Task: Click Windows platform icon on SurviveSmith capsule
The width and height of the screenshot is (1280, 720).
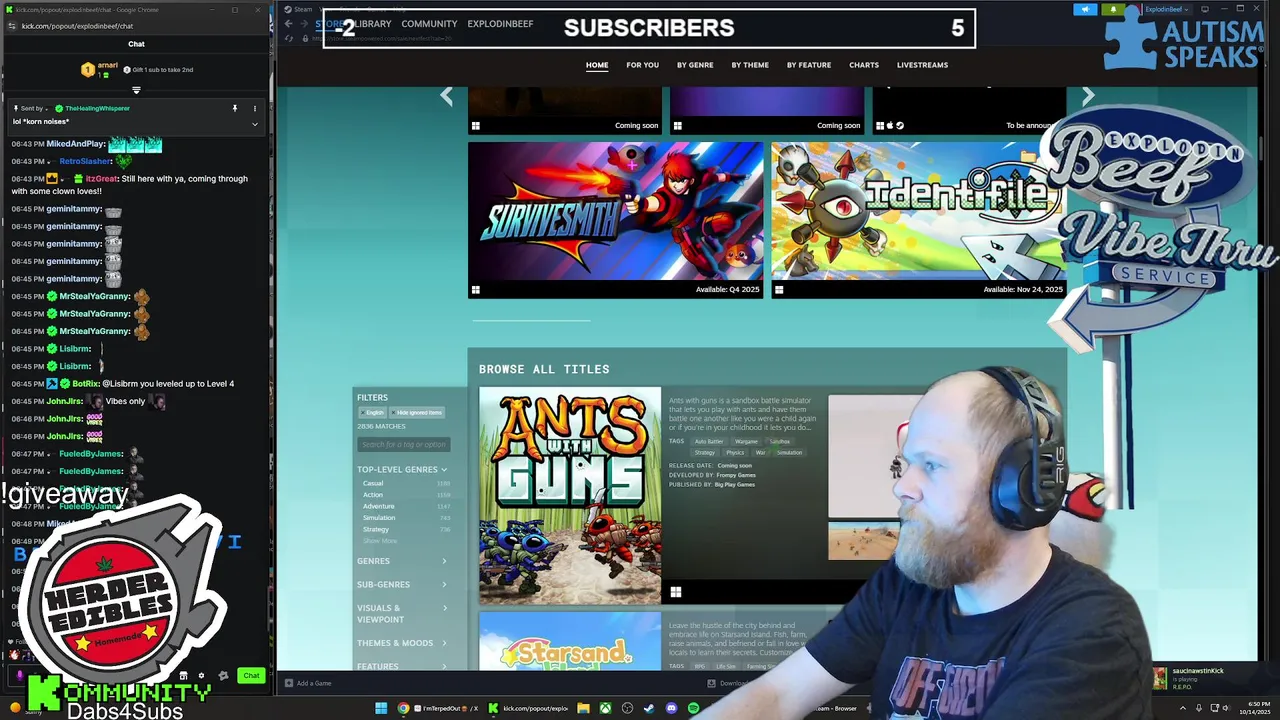Action: click(x=475, y=290)
